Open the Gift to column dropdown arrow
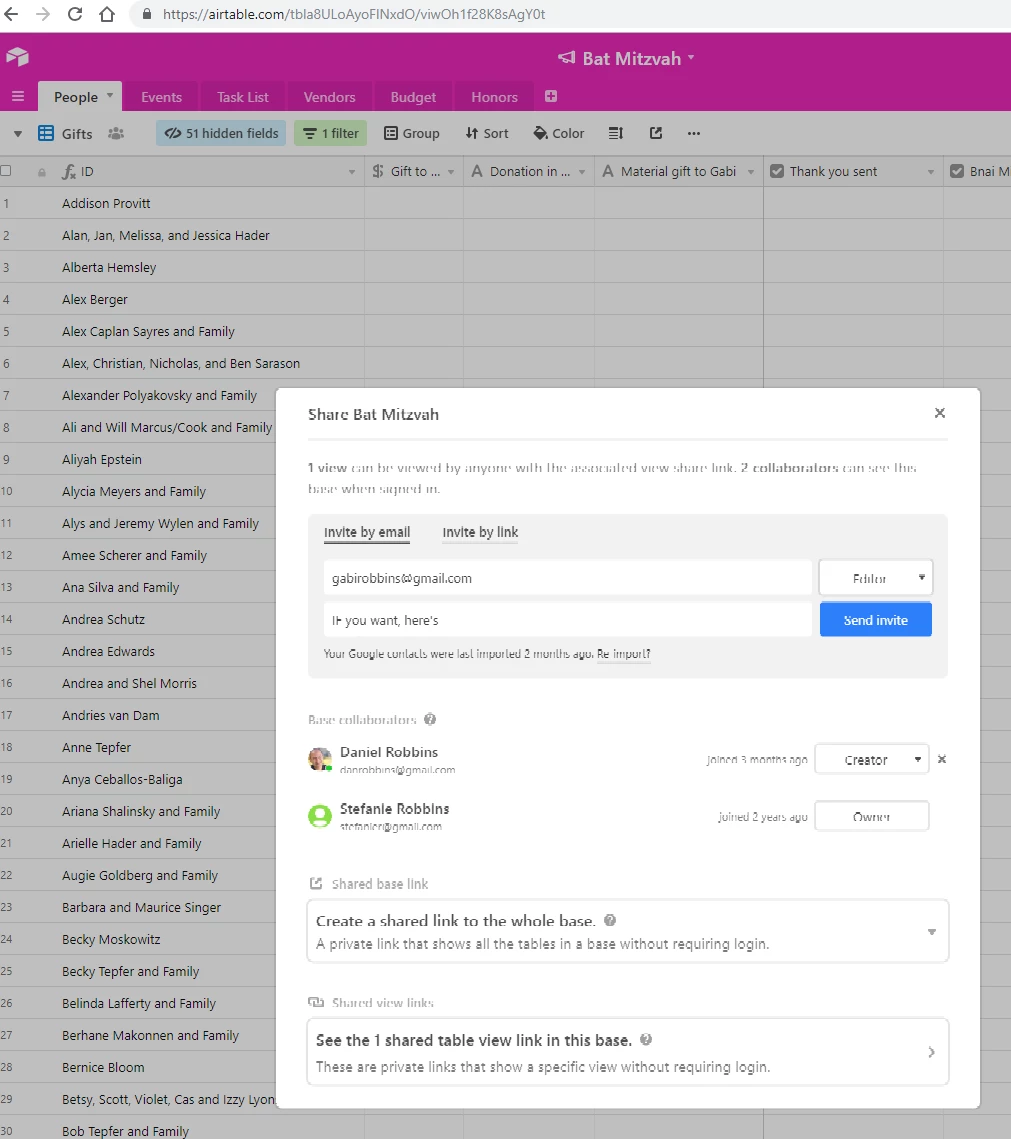This screenshot has width=1011, height=1139. pyautogui.click(x=451, y=172)
